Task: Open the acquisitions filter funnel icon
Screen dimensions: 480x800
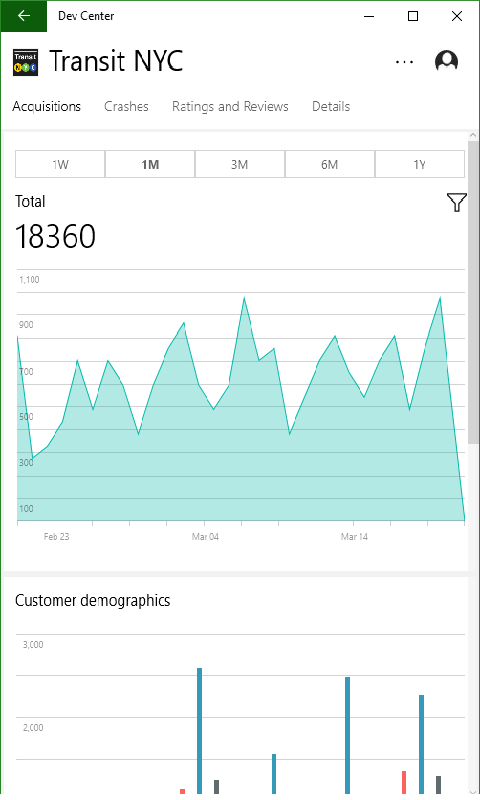Action: [457, 202]
